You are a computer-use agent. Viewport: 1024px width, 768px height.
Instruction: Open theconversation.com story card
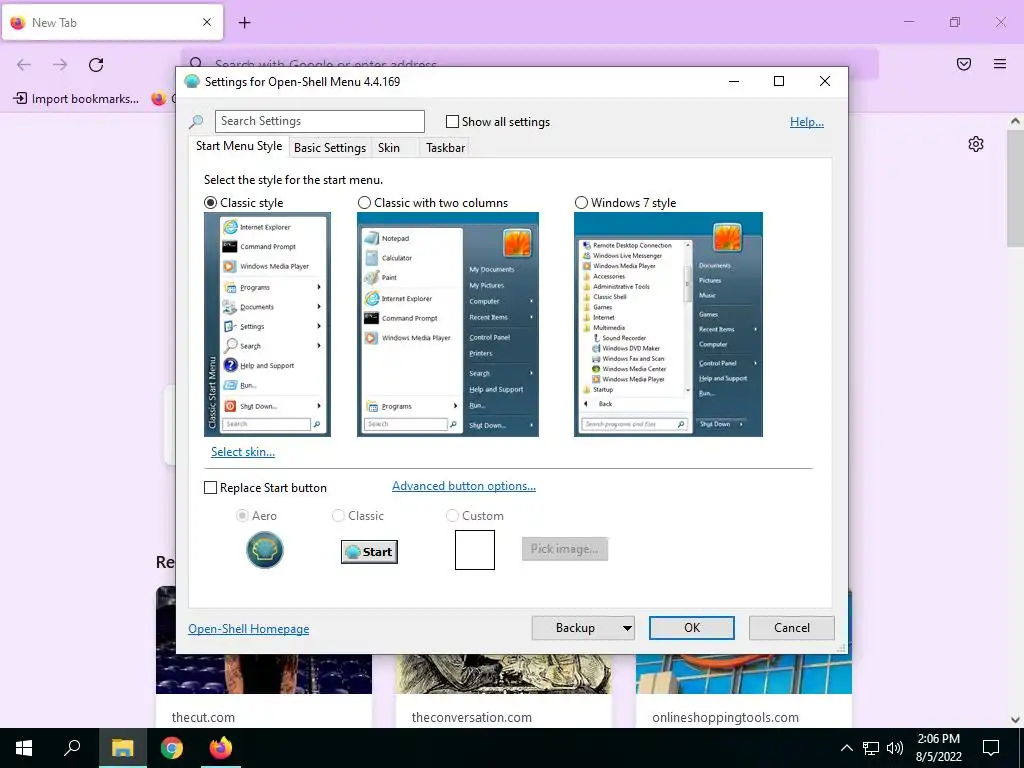tap(504, 690)
